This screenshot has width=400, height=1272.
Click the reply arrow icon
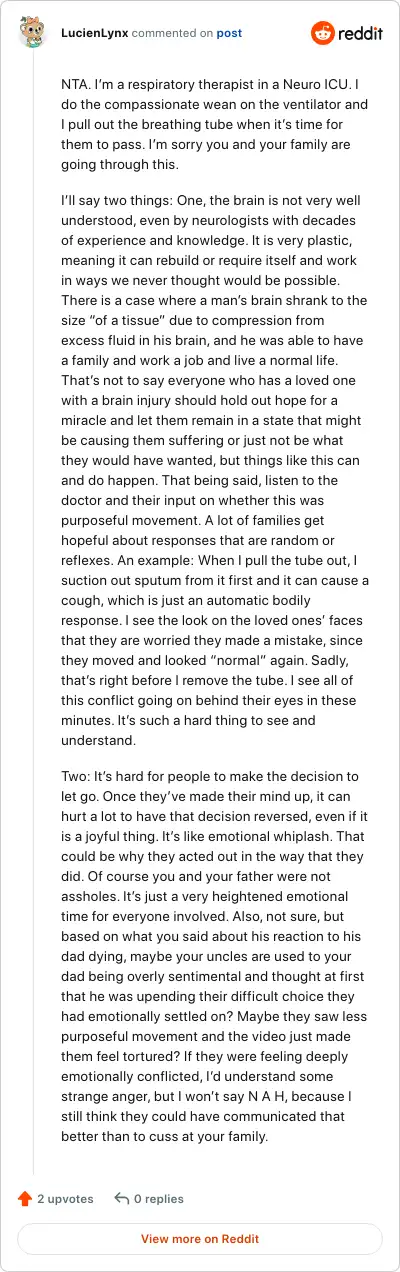click(x=122, y=1198)
